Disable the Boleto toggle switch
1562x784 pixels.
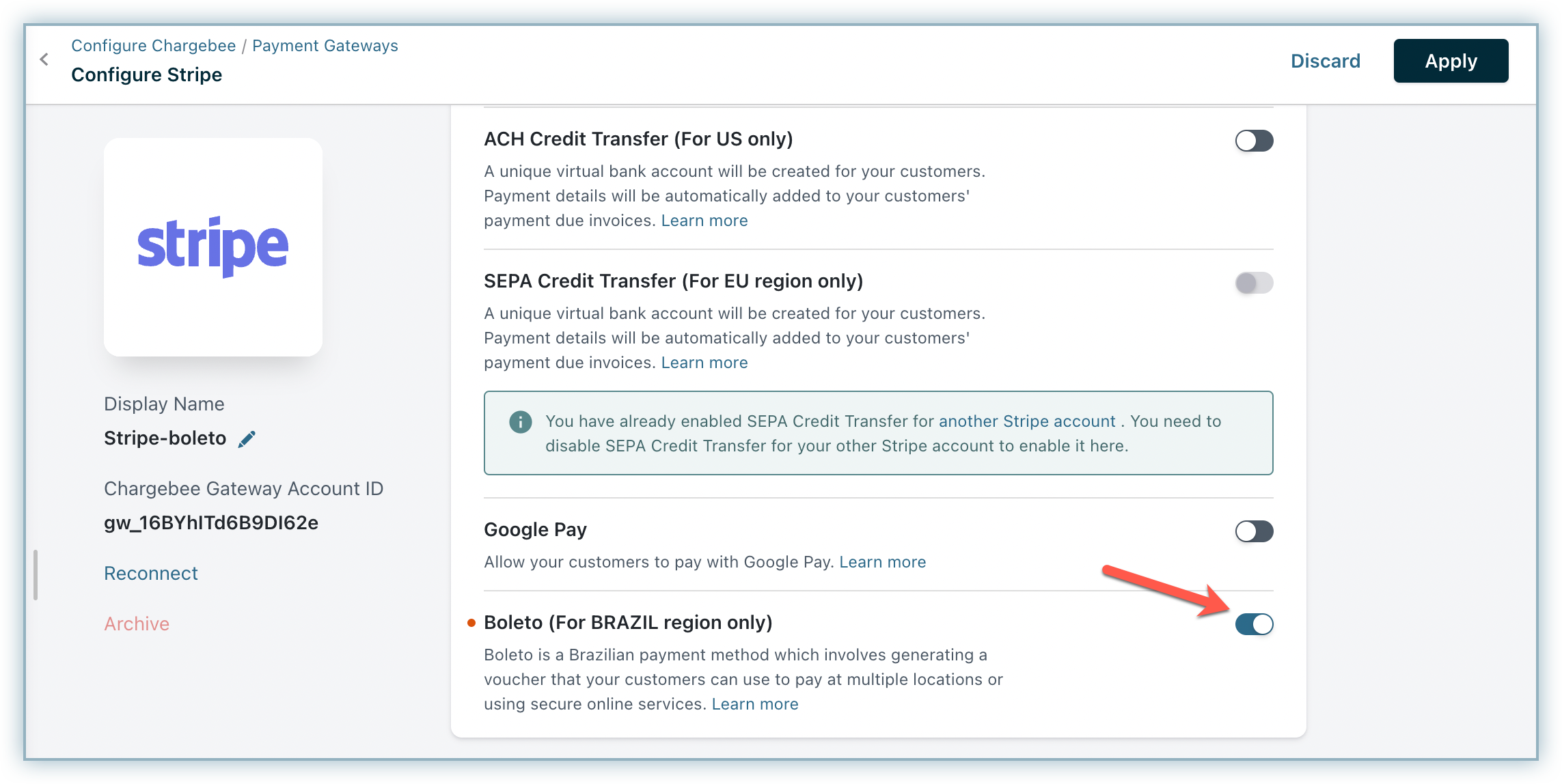(1254, 624)
